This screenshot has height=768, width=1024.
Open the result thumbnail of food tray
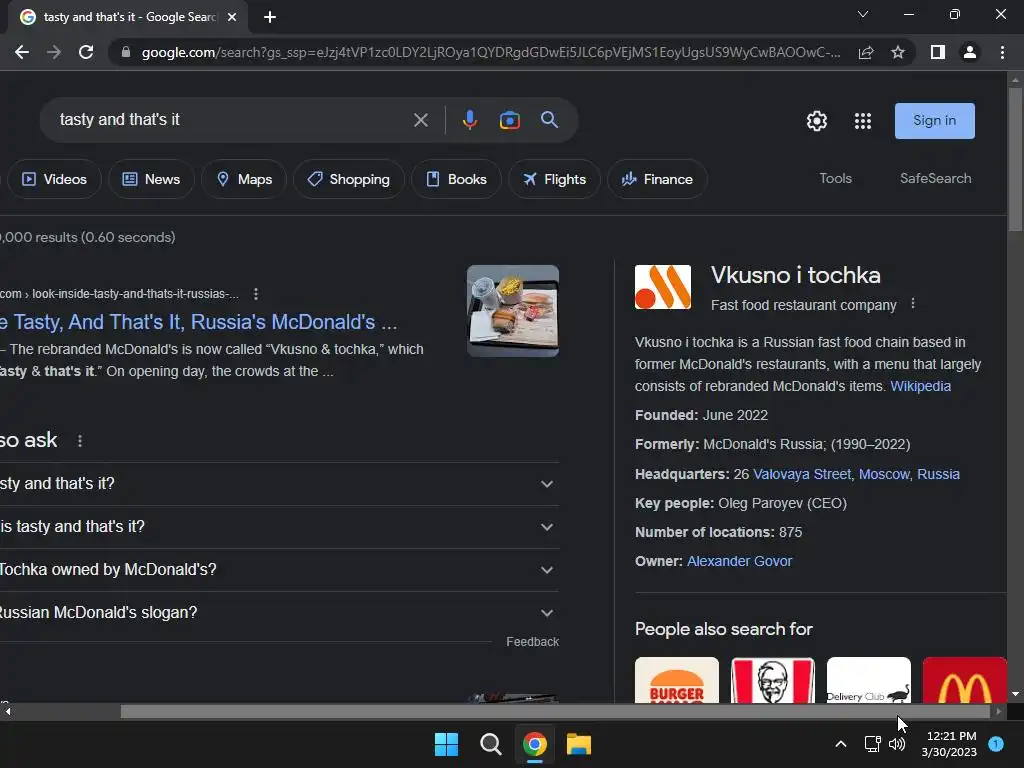click(513, 311)
